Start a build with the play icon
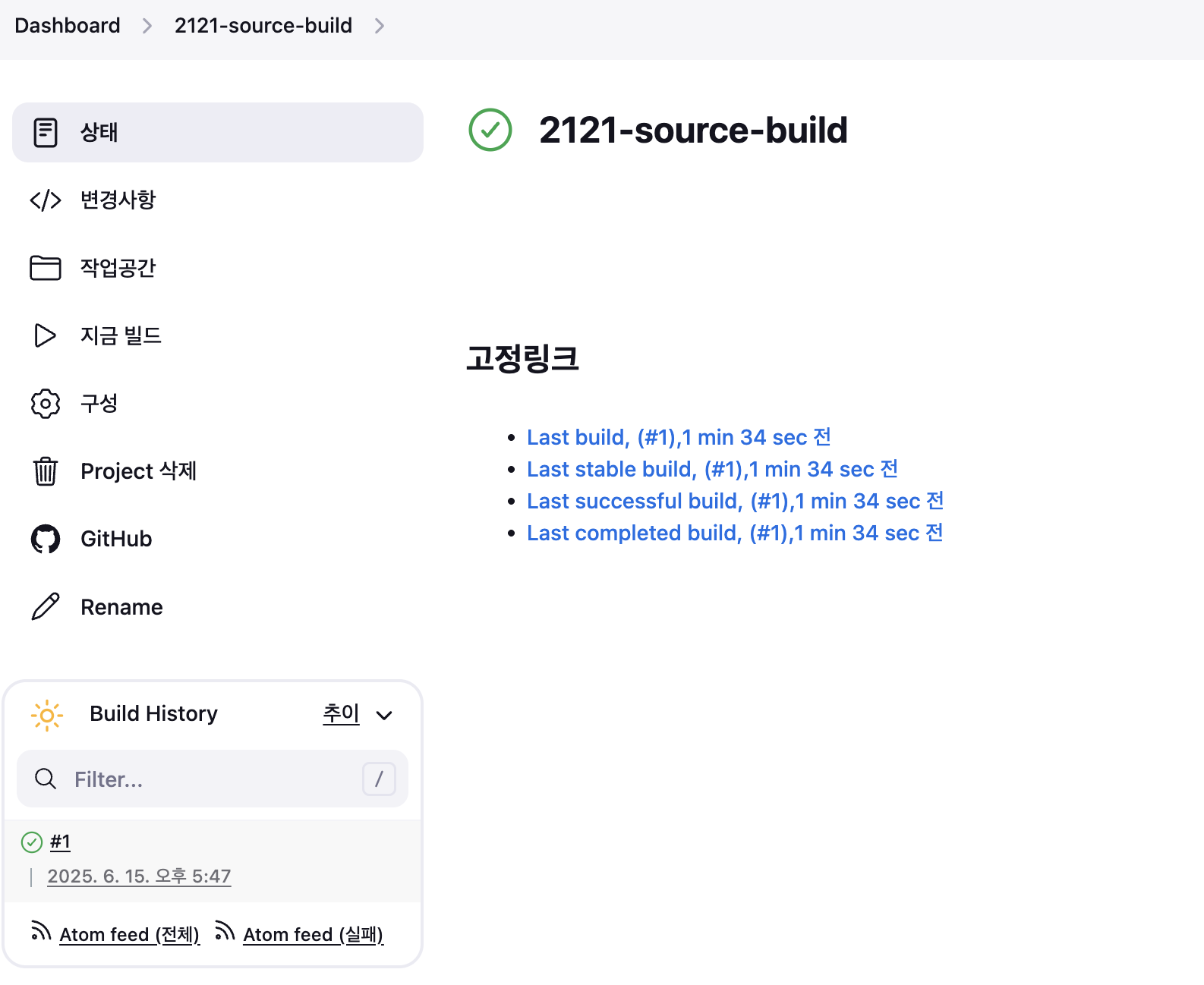Screen dimensions: 1204x985 click(x=46, y=335)
